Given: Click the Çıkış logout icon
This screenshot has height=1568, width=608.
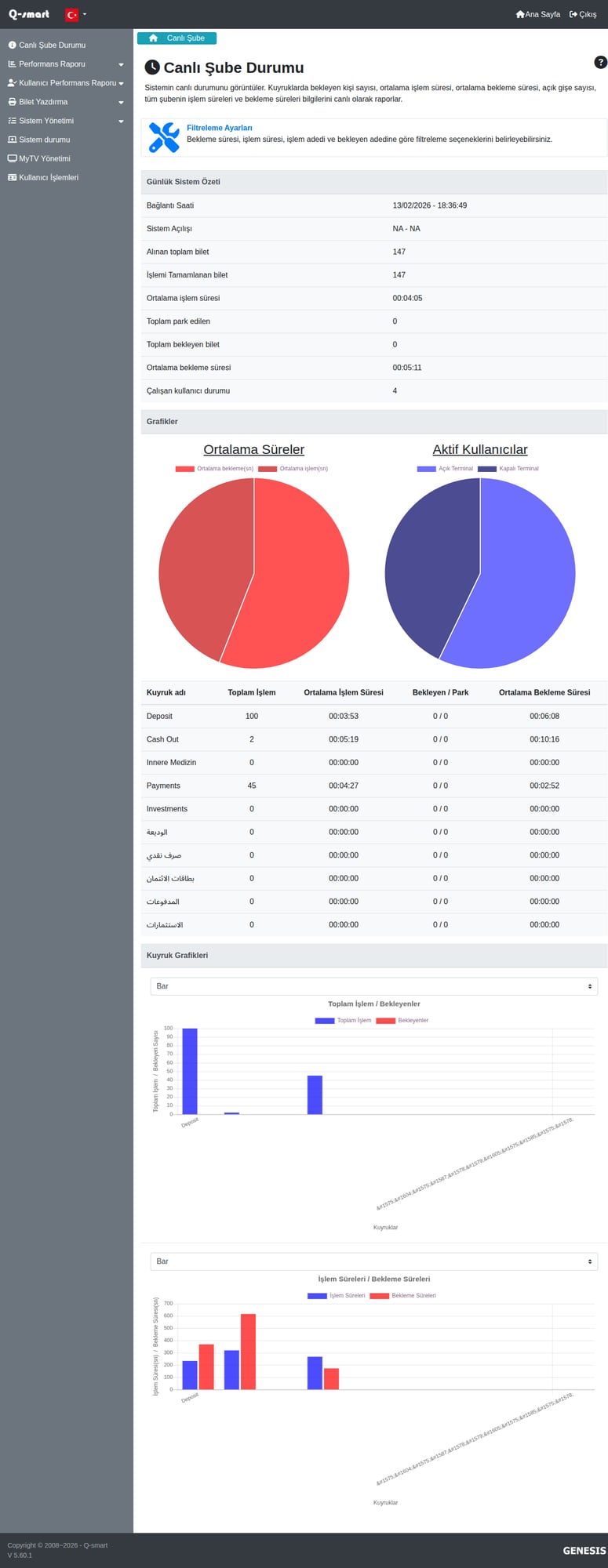Looking at the screenshot, I should [573, 14].
